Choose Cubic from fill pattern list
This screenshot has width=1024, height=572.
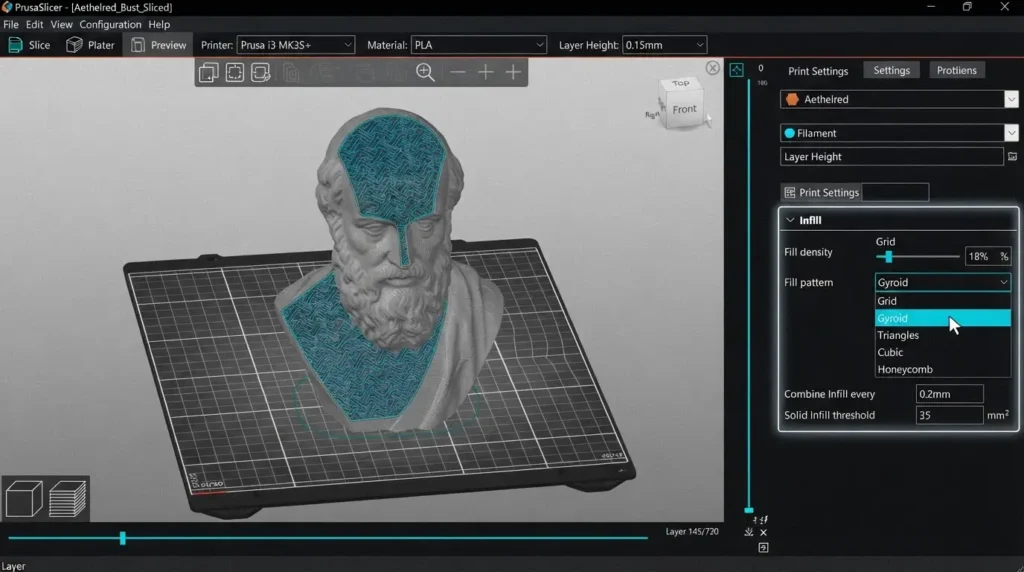pyautogui.click(x=942, y=352)
